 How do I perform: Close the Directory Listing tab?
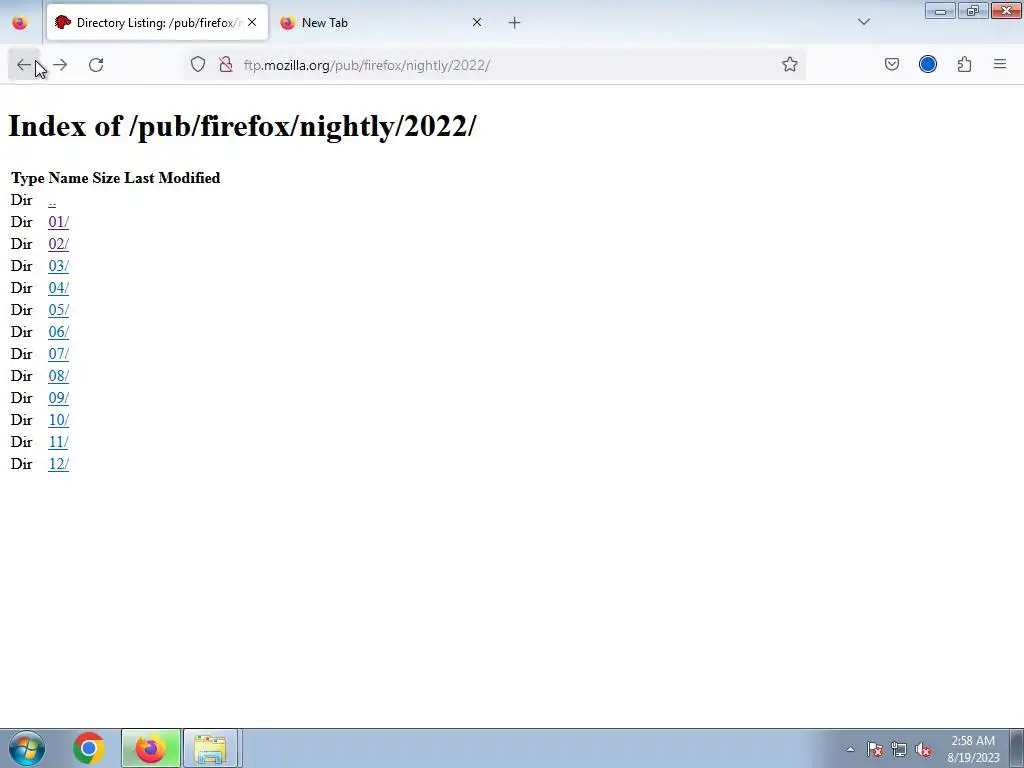tap(252, 22)
